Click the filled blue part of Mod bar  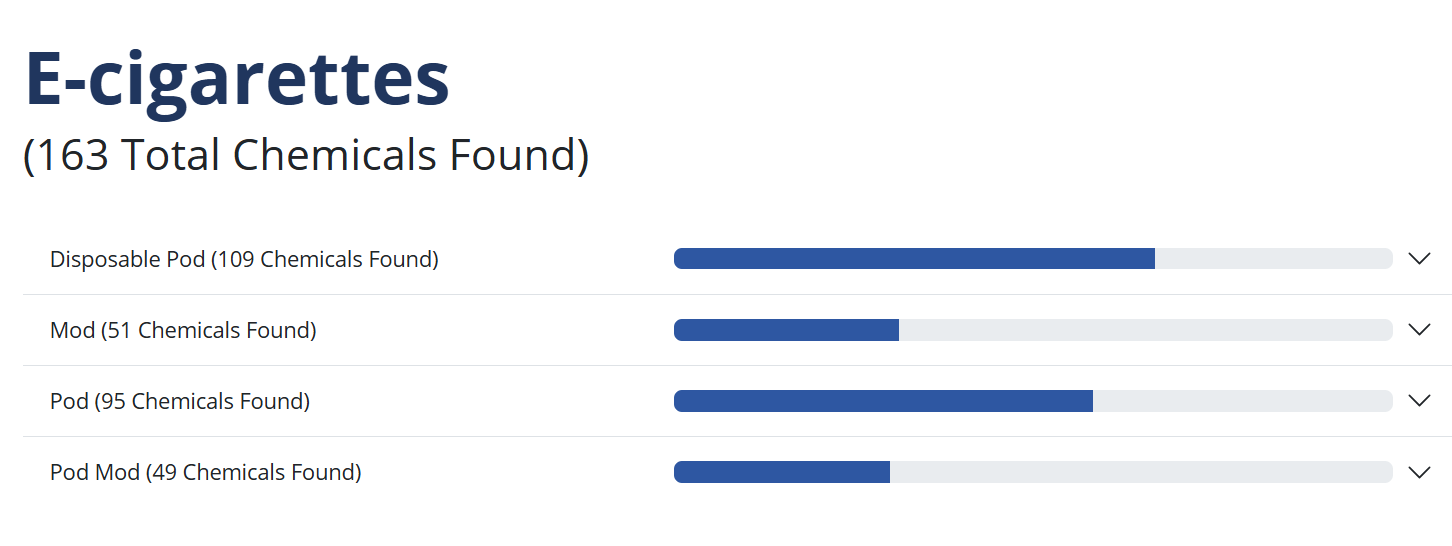pos(786,330)
